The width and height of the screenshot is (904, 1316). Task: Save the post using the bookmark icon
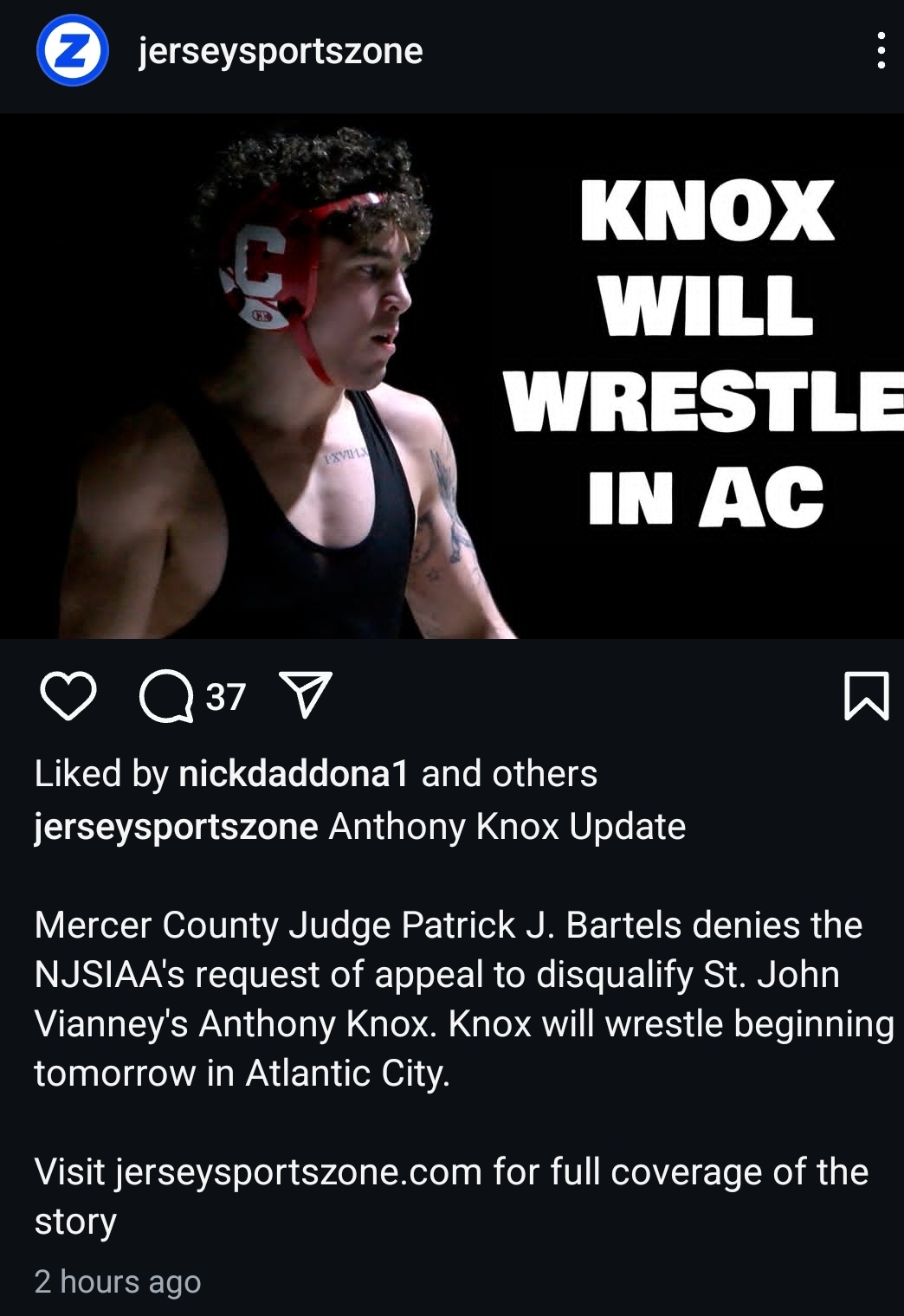coord(866,696)
